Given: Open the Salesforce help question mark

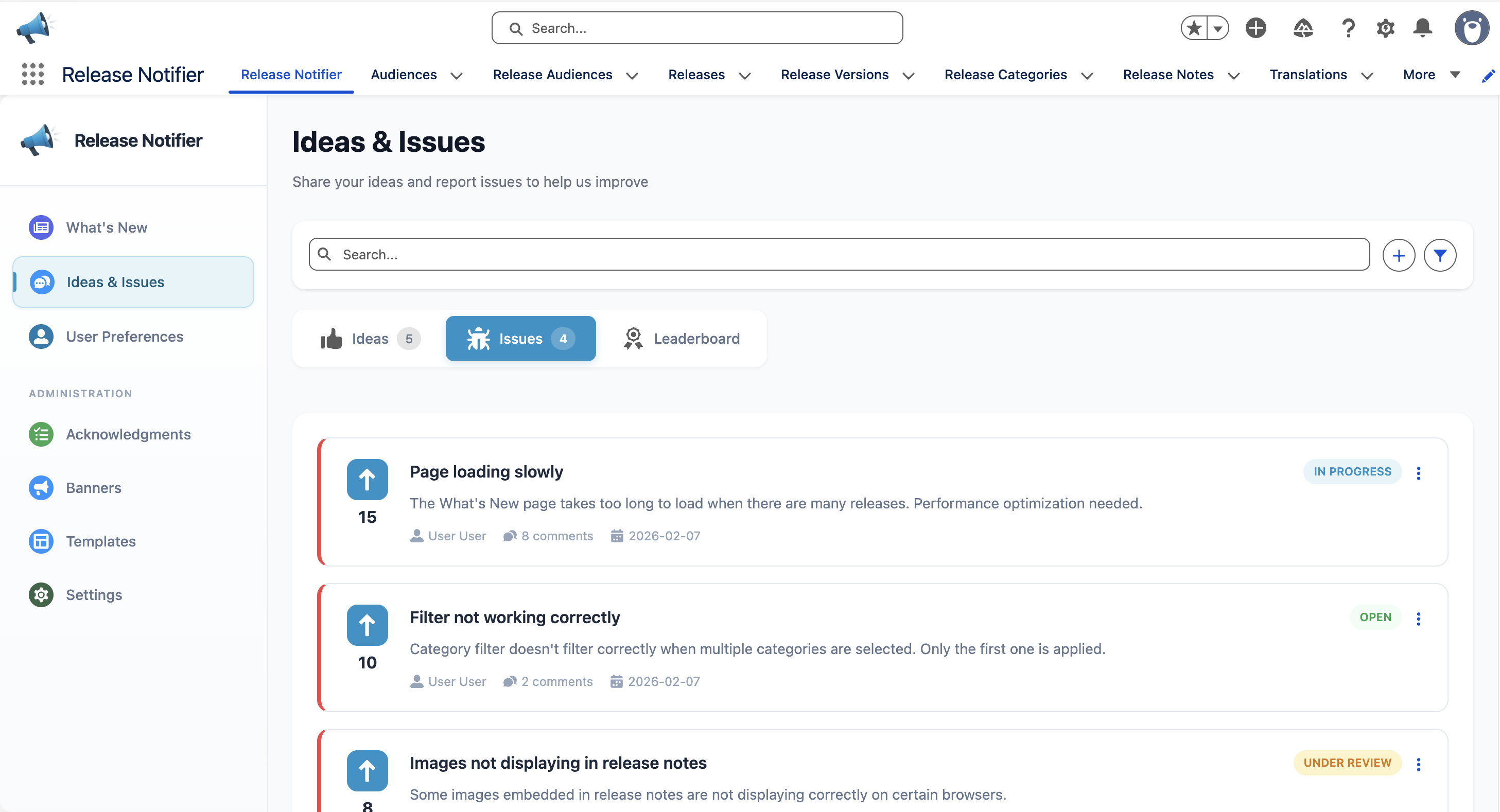Looking at the screenshot, I should click(1348, 28).
